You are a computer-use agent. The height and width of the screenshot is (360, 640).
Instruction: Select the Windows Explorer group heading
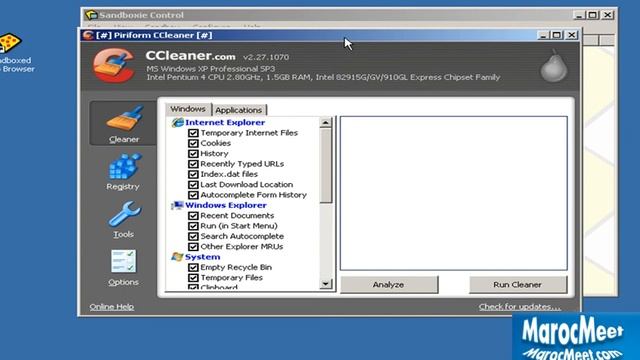coord(226,205)
